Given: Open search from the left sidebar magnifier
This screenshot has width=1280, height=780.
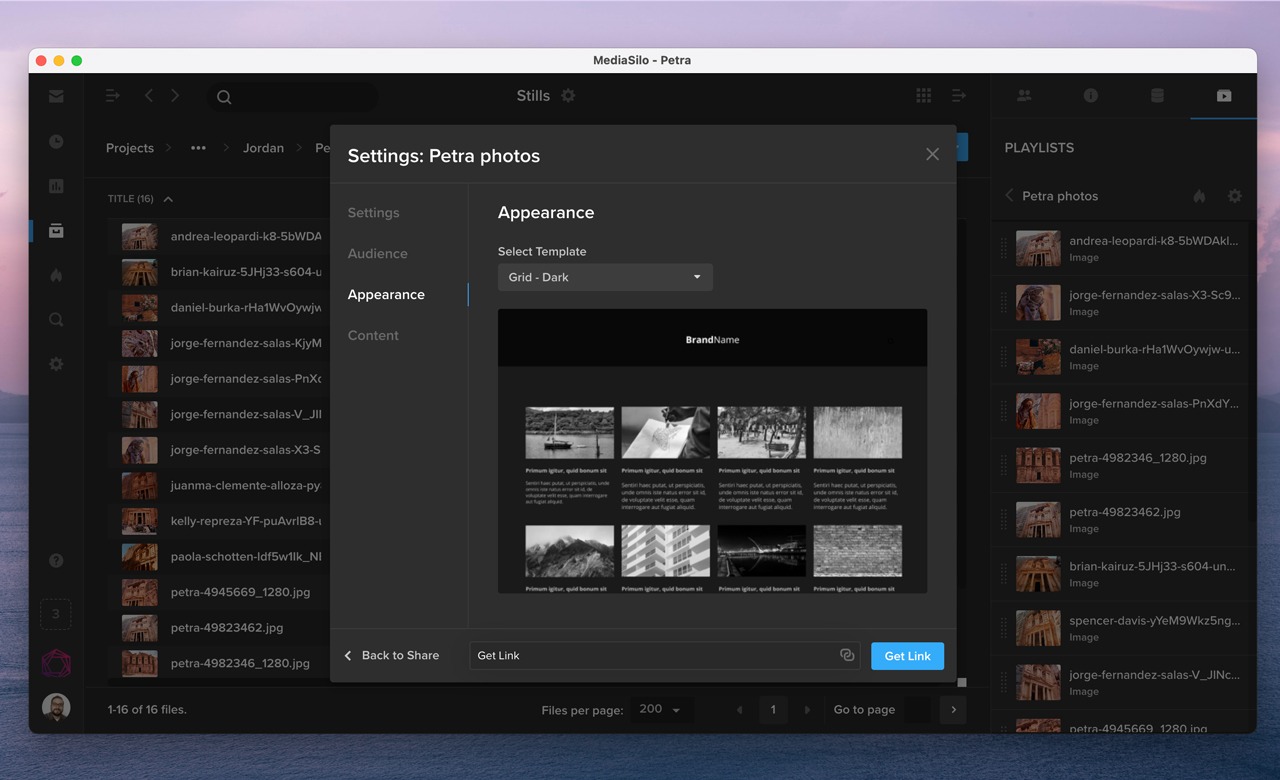Looking at the screenshot, I should tap(55, 319).
